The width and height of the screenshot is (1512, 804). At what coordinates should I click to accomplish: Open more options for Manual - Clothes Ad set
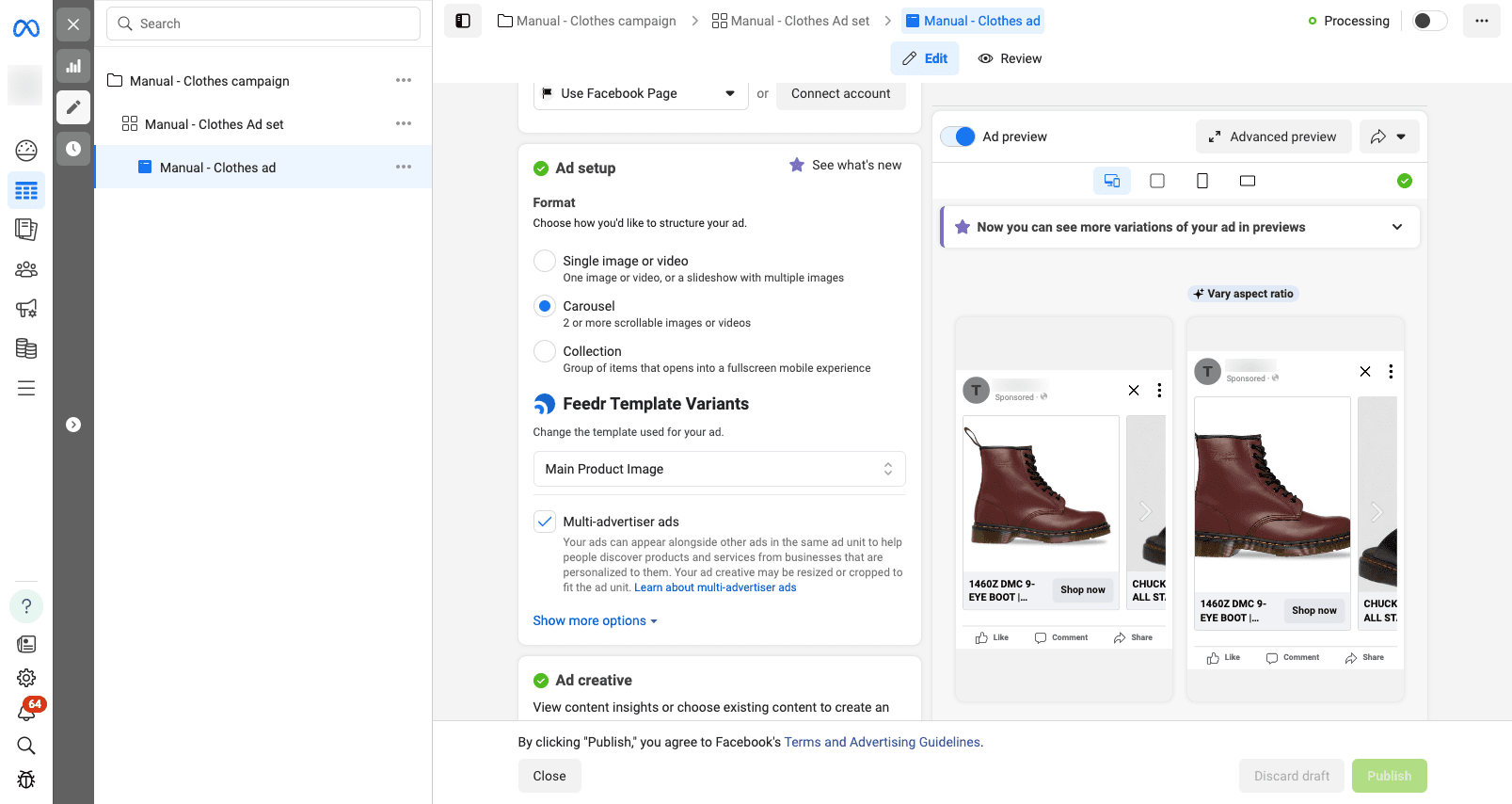pyautogui.click(x=404, y=123)
